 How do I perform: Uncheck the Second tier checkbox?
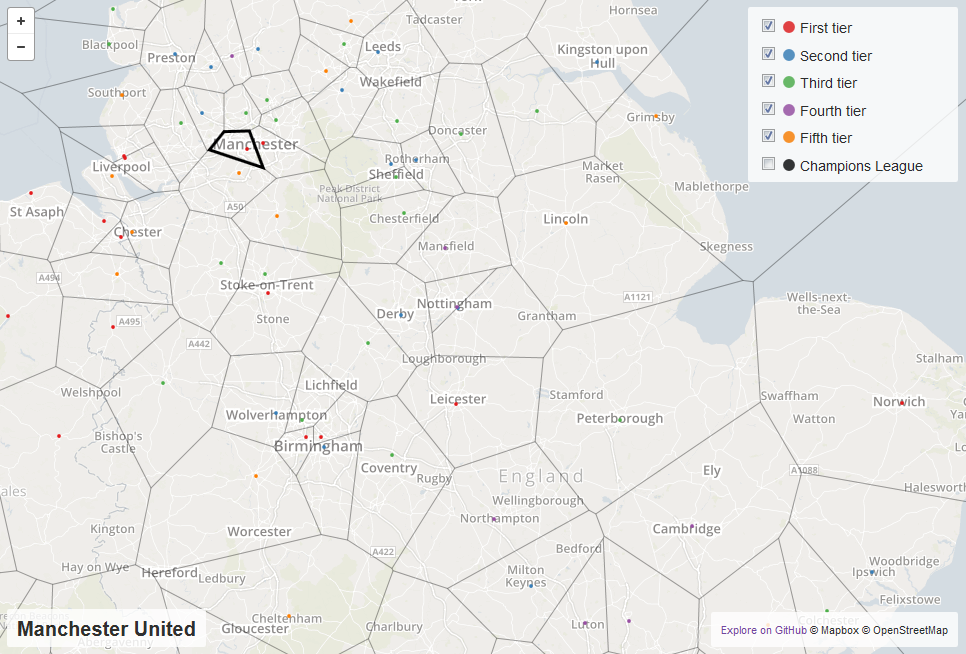768,54
